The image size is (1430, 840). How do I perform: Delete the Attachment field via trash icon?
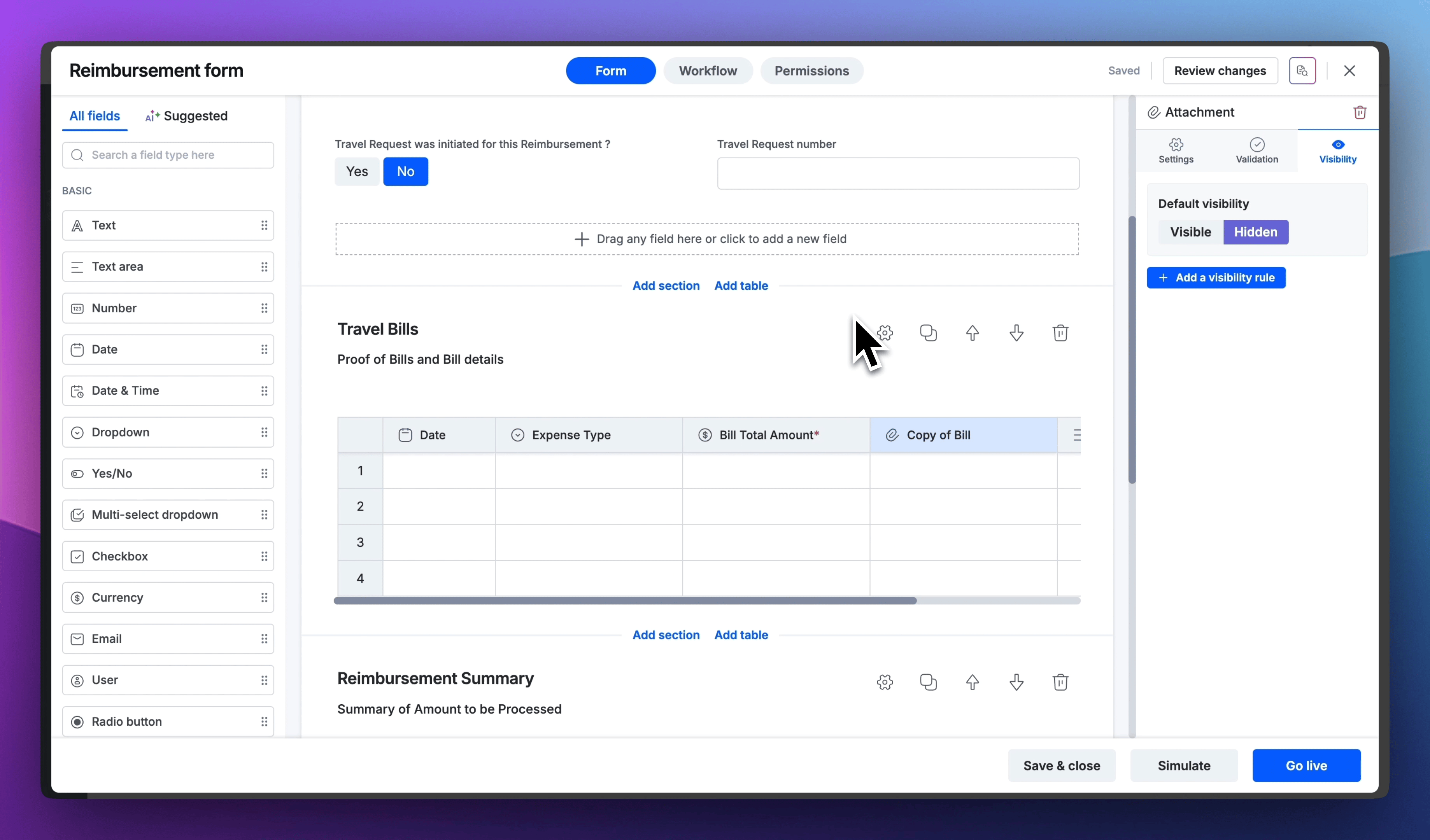pyautogui.click(x=1360, y=112)
